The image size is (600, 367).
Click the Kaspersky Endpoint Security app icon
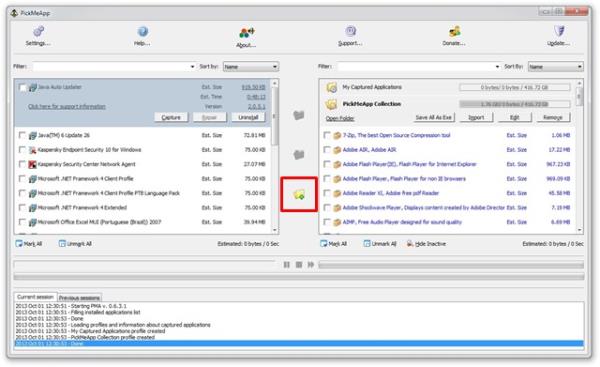[33, 150]
